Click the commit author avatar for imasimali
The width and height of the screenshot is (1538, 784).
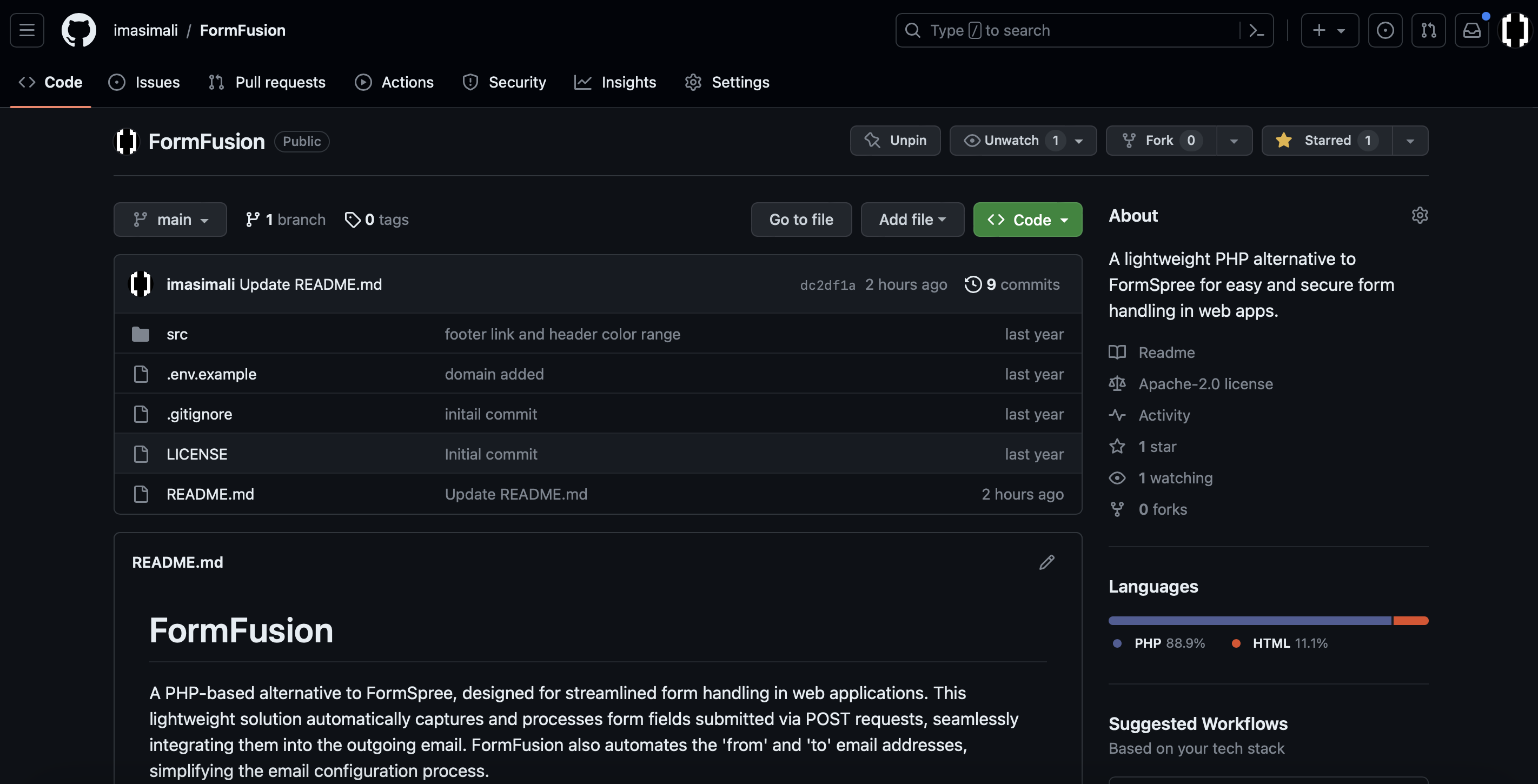click(x=141, y=284)
